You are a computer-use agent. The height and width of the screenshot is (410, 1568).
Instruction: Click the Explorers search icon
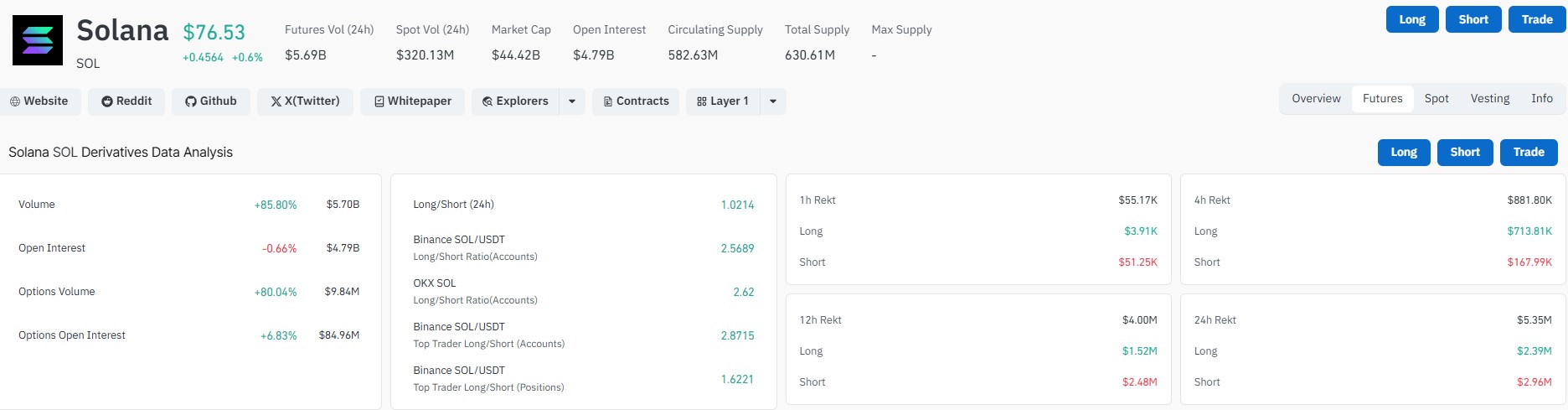487,101
